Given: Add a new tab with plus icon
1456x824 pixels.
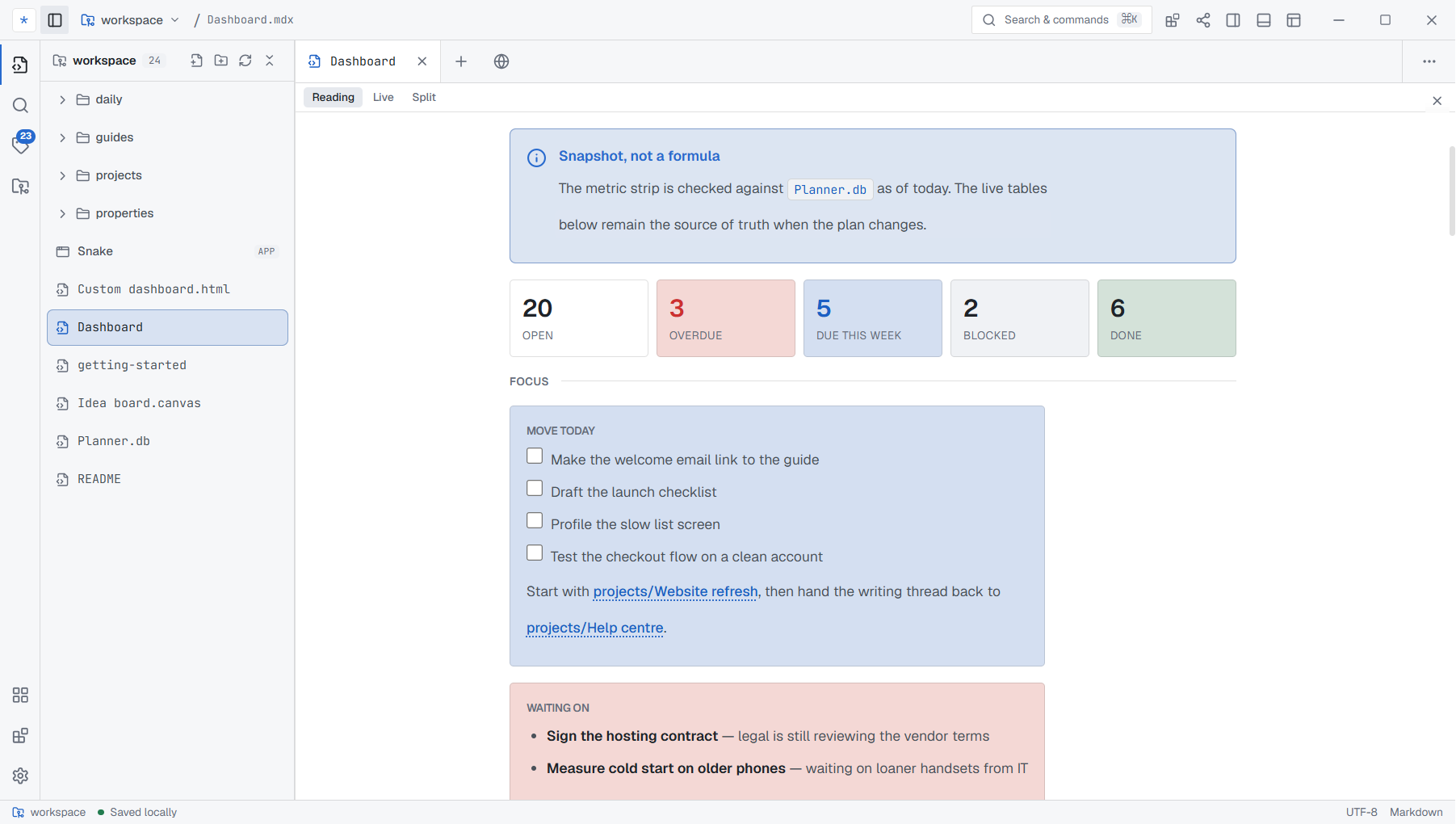Looking at the screenshot, I should [461, 61].
